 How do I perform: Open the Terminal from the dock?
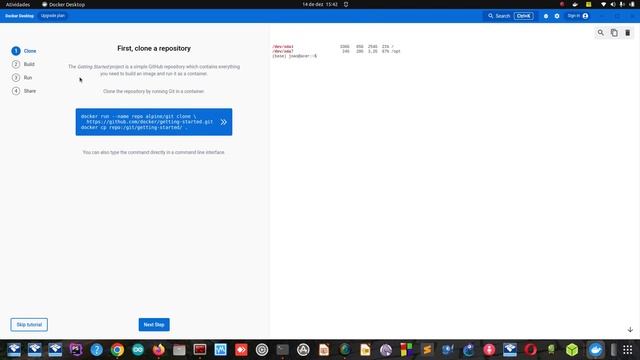(x=282, y=350)
